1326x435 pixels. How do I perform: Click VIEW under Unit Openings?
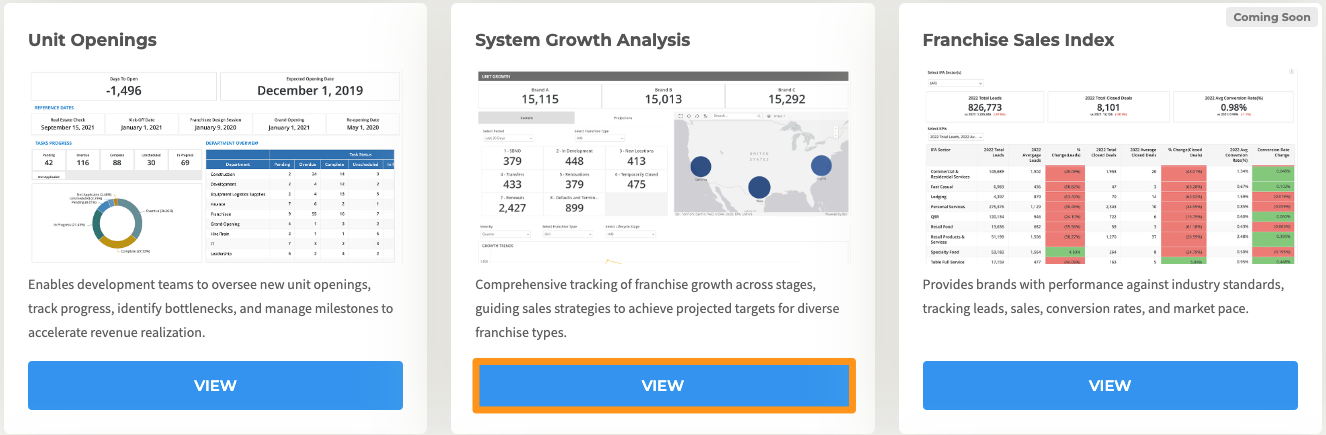215,385
